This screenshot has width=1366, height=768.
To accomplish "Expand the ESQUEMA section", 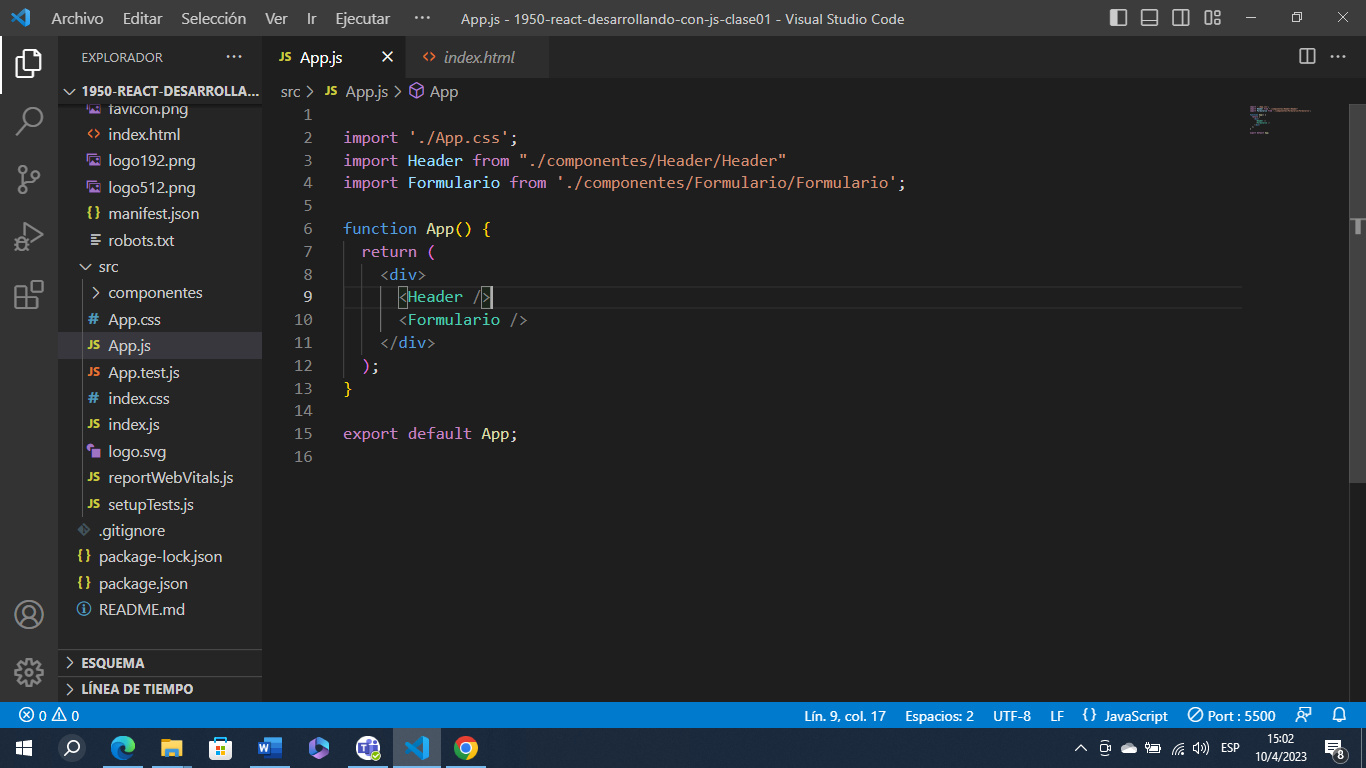I will 160,663.
